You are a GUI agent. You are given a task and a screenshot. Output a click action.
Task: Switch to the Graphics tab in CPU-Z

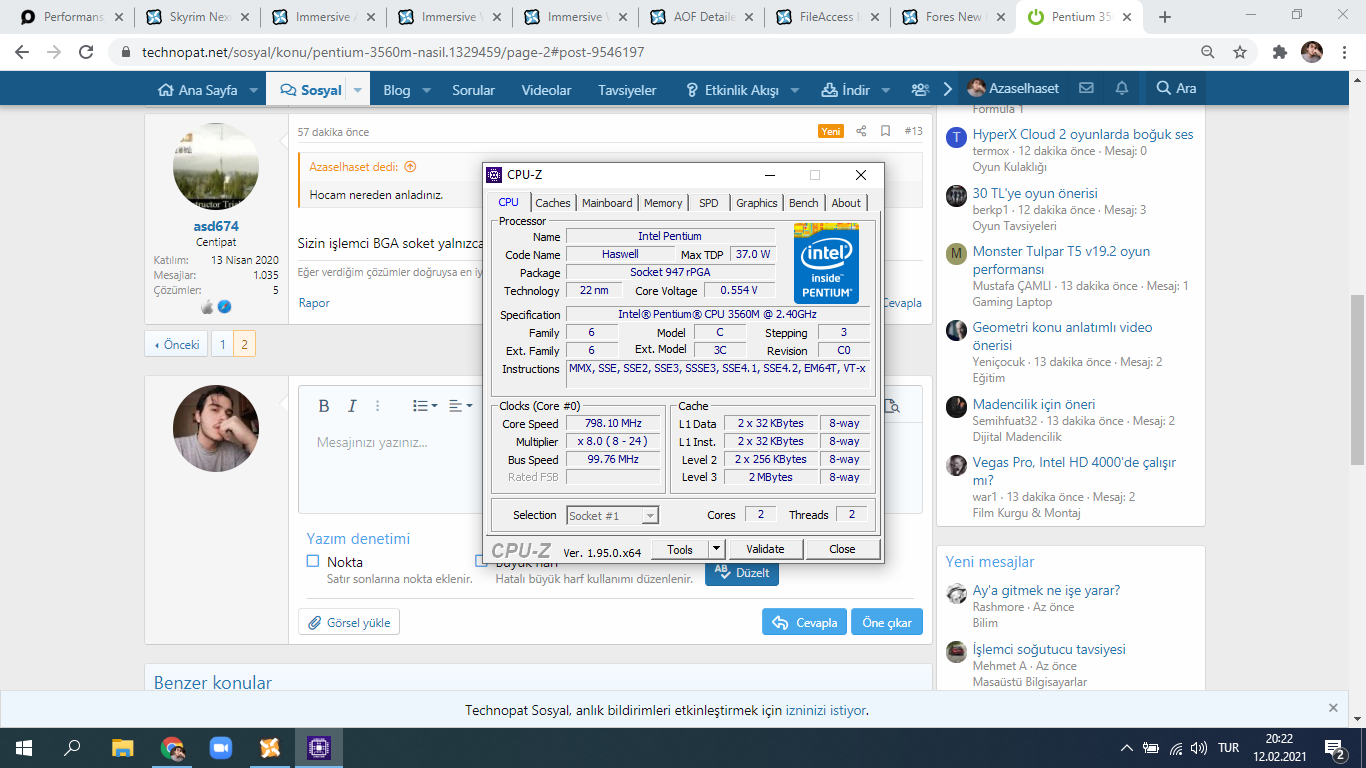[757, 203]
